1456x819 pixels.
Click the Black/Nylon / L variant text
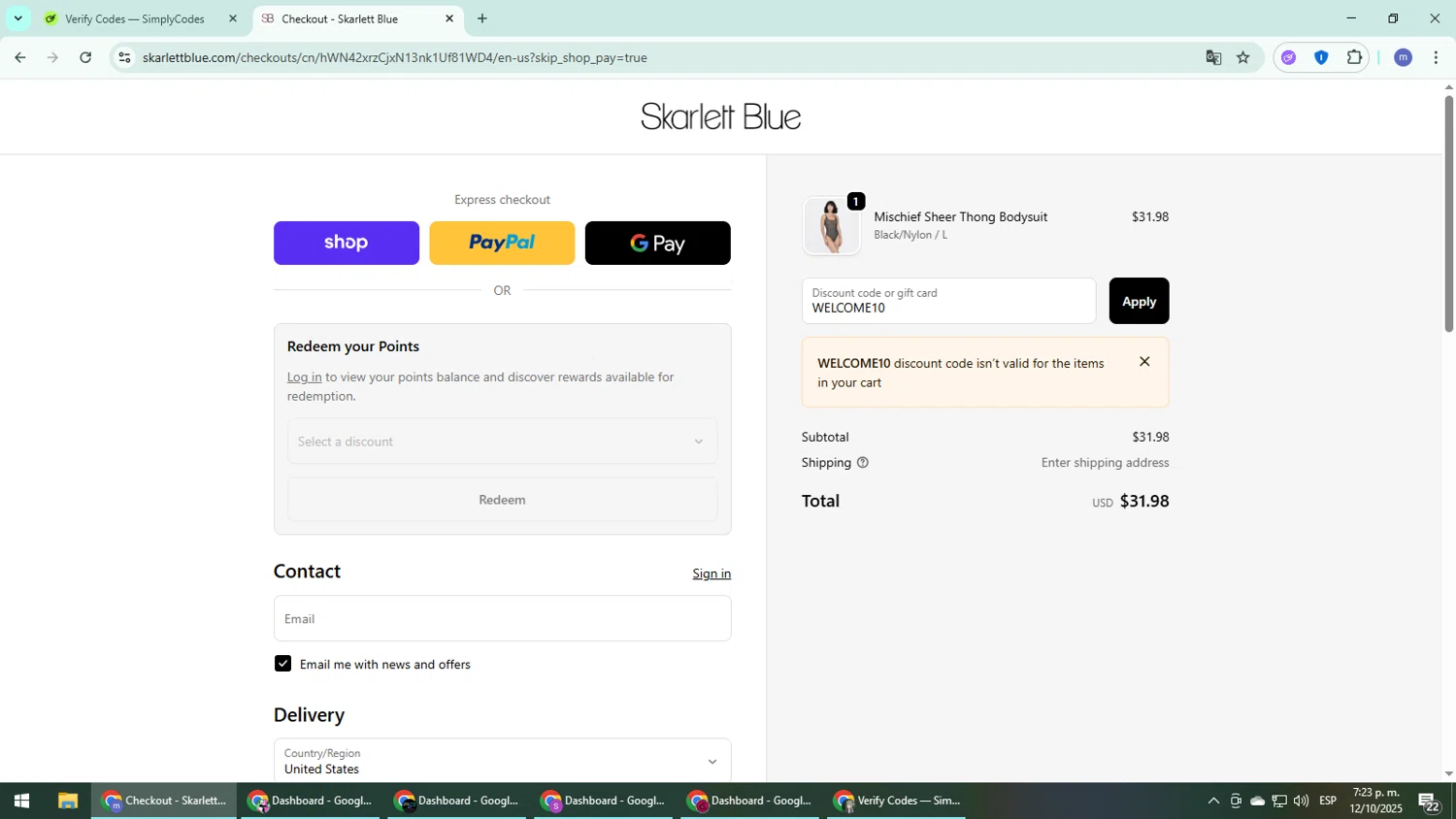point(910,235)
